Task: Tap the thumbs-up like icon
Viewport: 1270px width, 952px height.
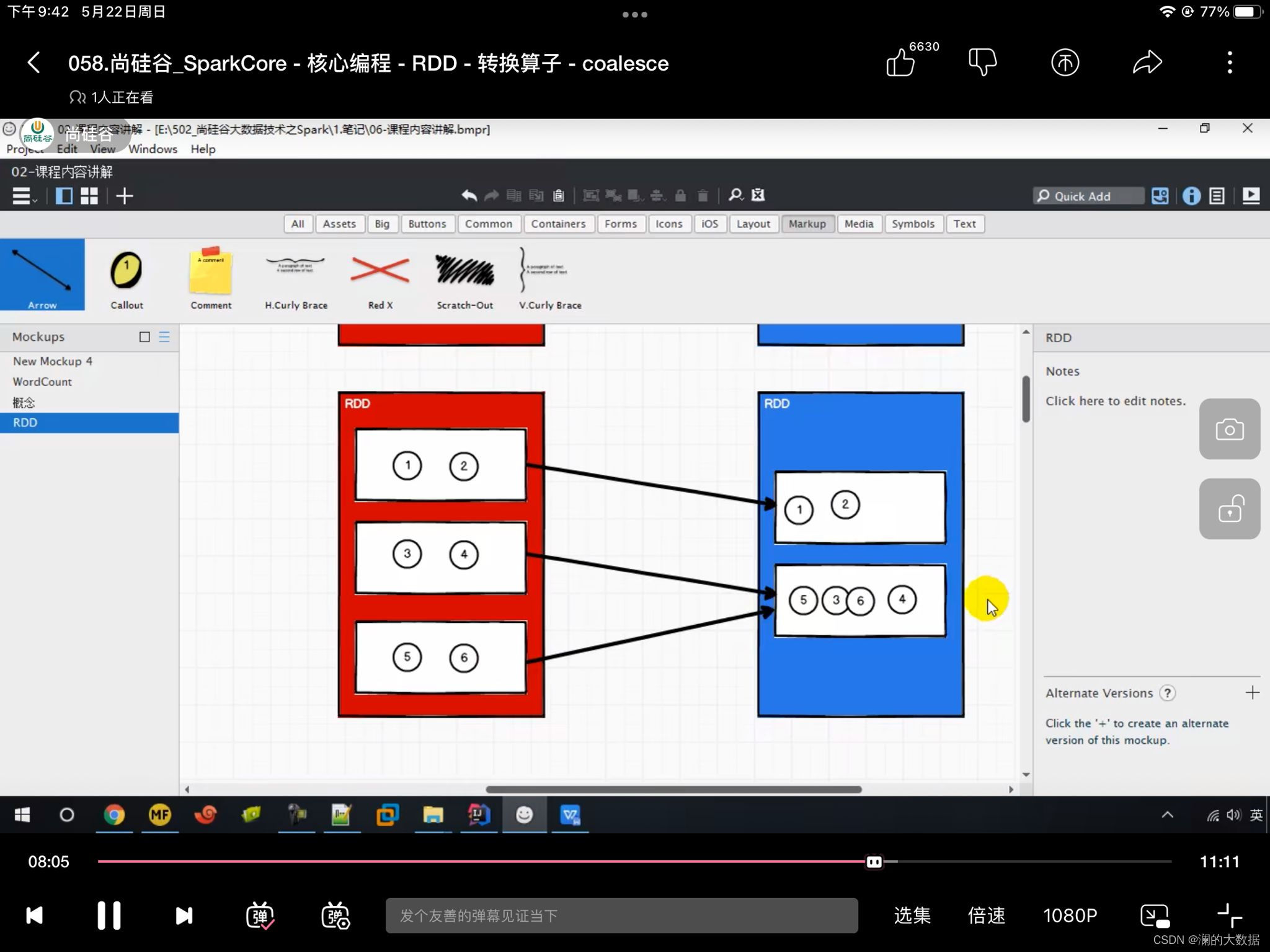Action: coord(900,63)
